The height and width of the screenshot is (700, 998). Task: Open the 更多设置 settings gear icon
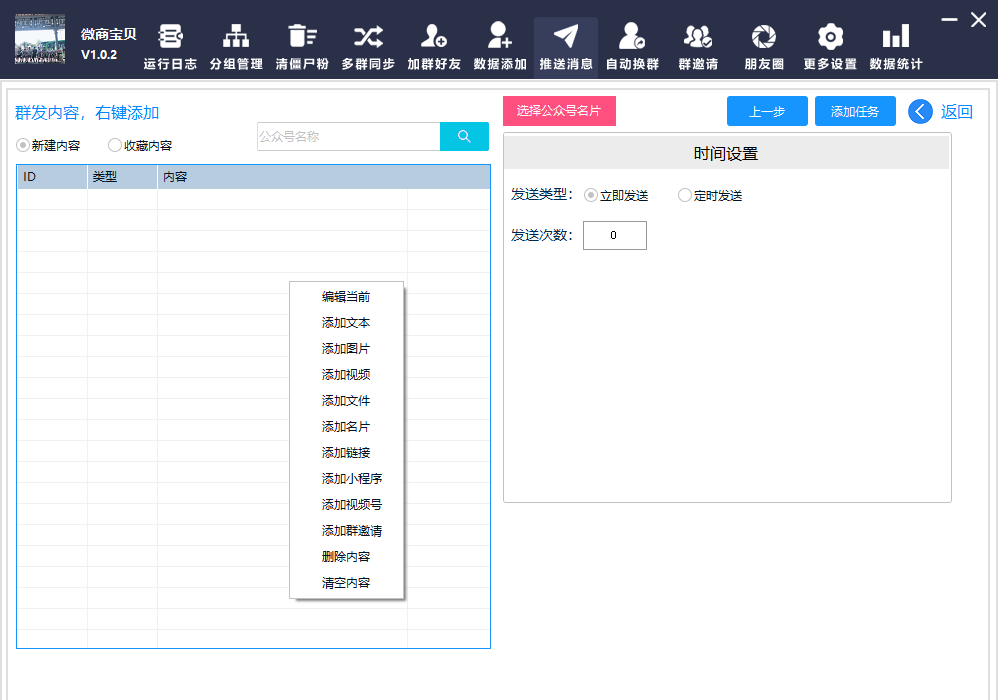tap(830, 38)
